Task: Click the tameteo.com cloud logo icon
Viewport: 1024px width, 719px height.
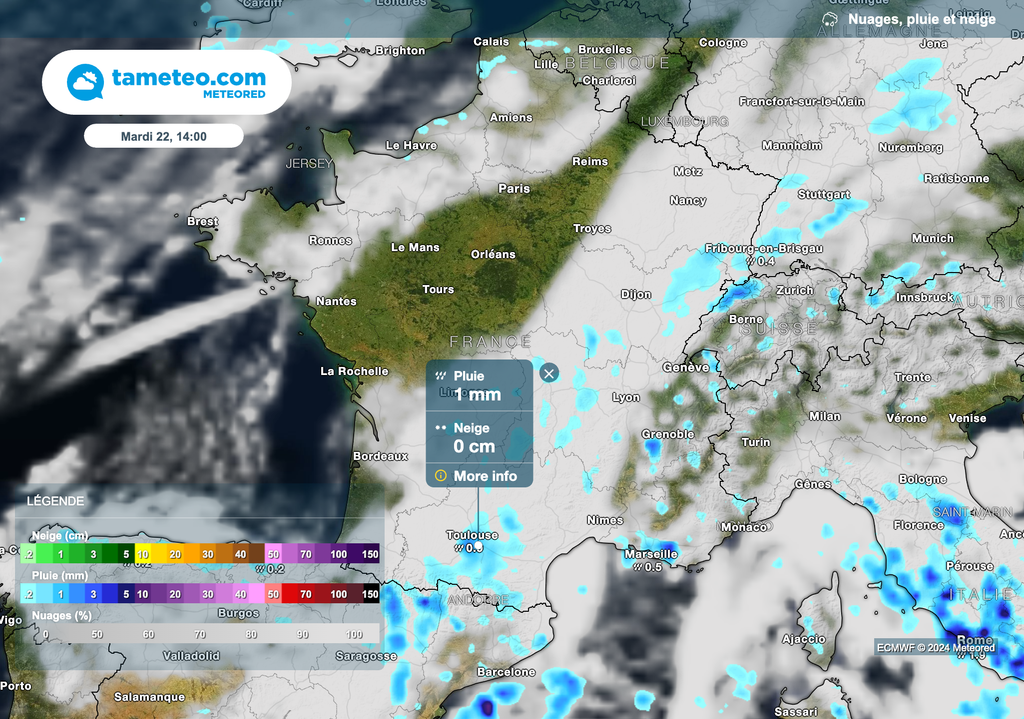Action: (x=83, y=80)
